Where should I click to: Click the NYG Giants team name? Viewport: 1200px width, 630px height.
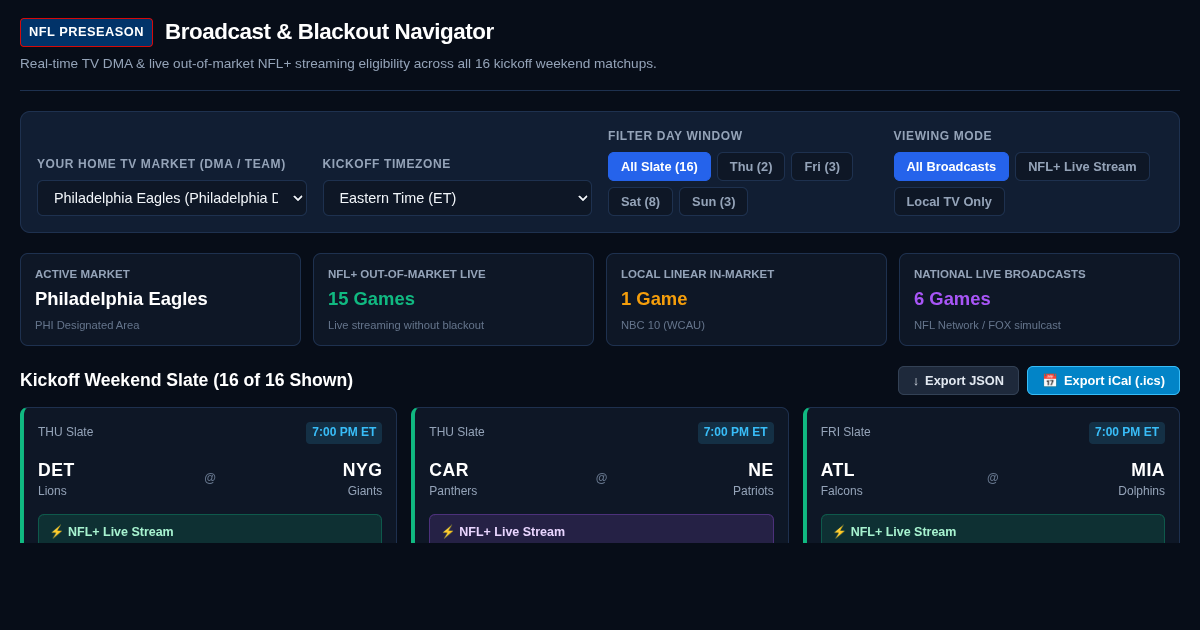(x=362, y=479)
